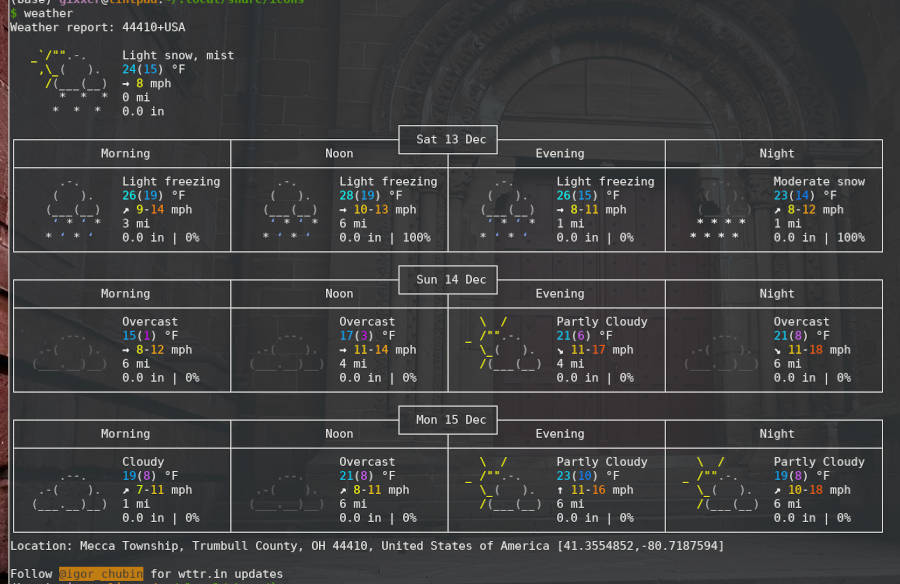Image resolution: width=900 pixels, height=584 pixels.
Task: Open the @igor_chubin highlighted link
Action: click(99, 574)
